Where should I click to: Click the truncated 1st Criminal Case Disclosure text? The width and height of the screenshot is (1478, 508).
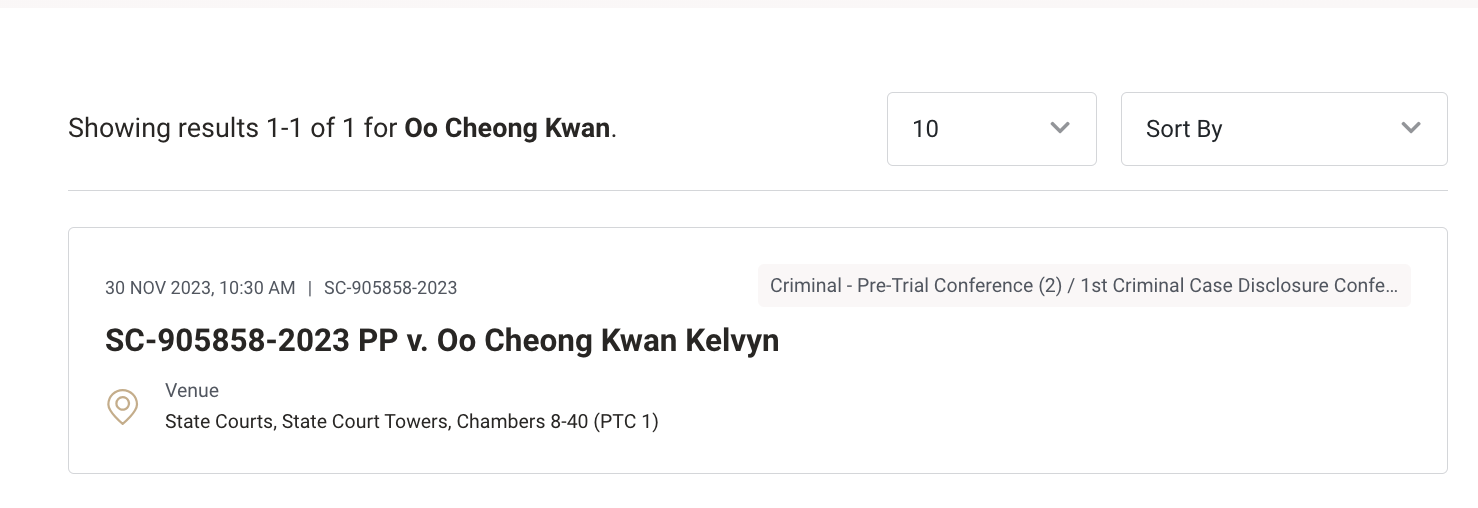1239,285
